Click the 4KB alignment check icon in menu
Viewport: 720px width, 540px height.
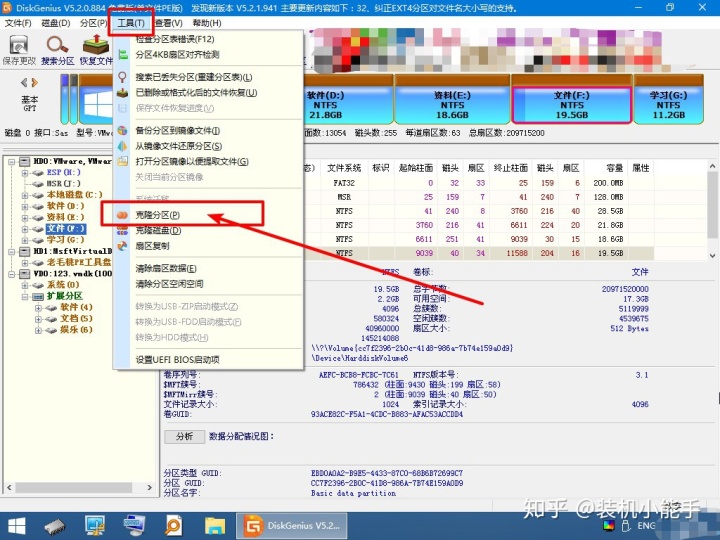click(122, 55)
